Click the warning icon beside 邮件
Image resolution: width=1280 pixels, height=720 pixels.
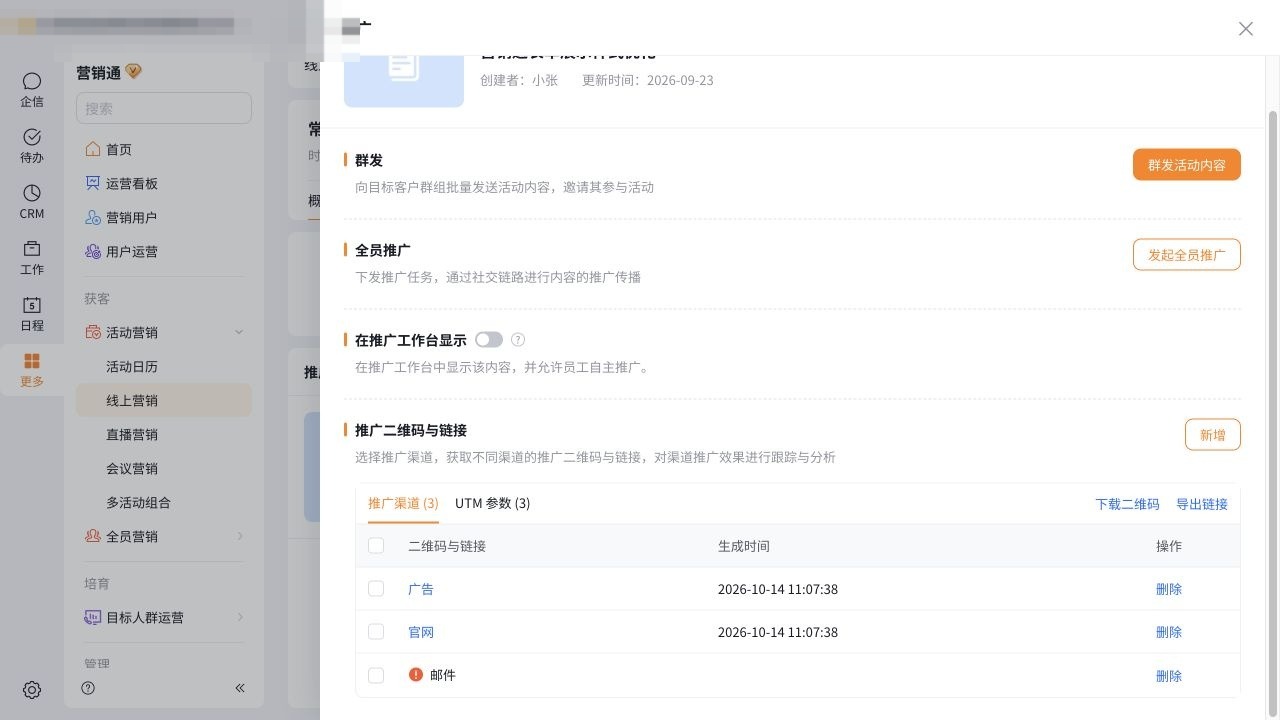pyautogui.click(x=416, y=675)
